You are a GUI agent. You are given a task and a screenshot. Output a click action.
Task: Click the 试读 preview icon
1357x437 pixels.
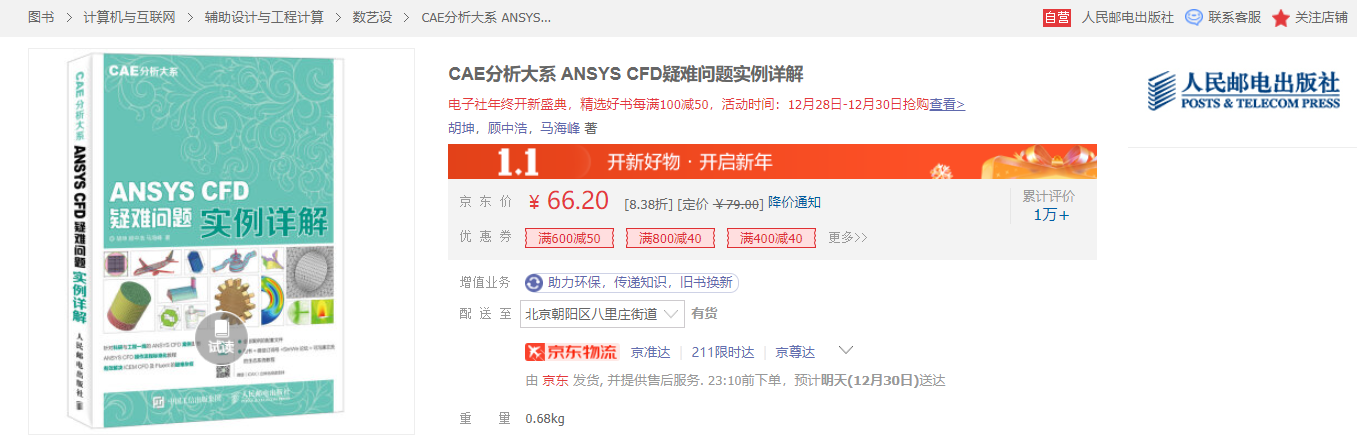click(x=221, y=338)
